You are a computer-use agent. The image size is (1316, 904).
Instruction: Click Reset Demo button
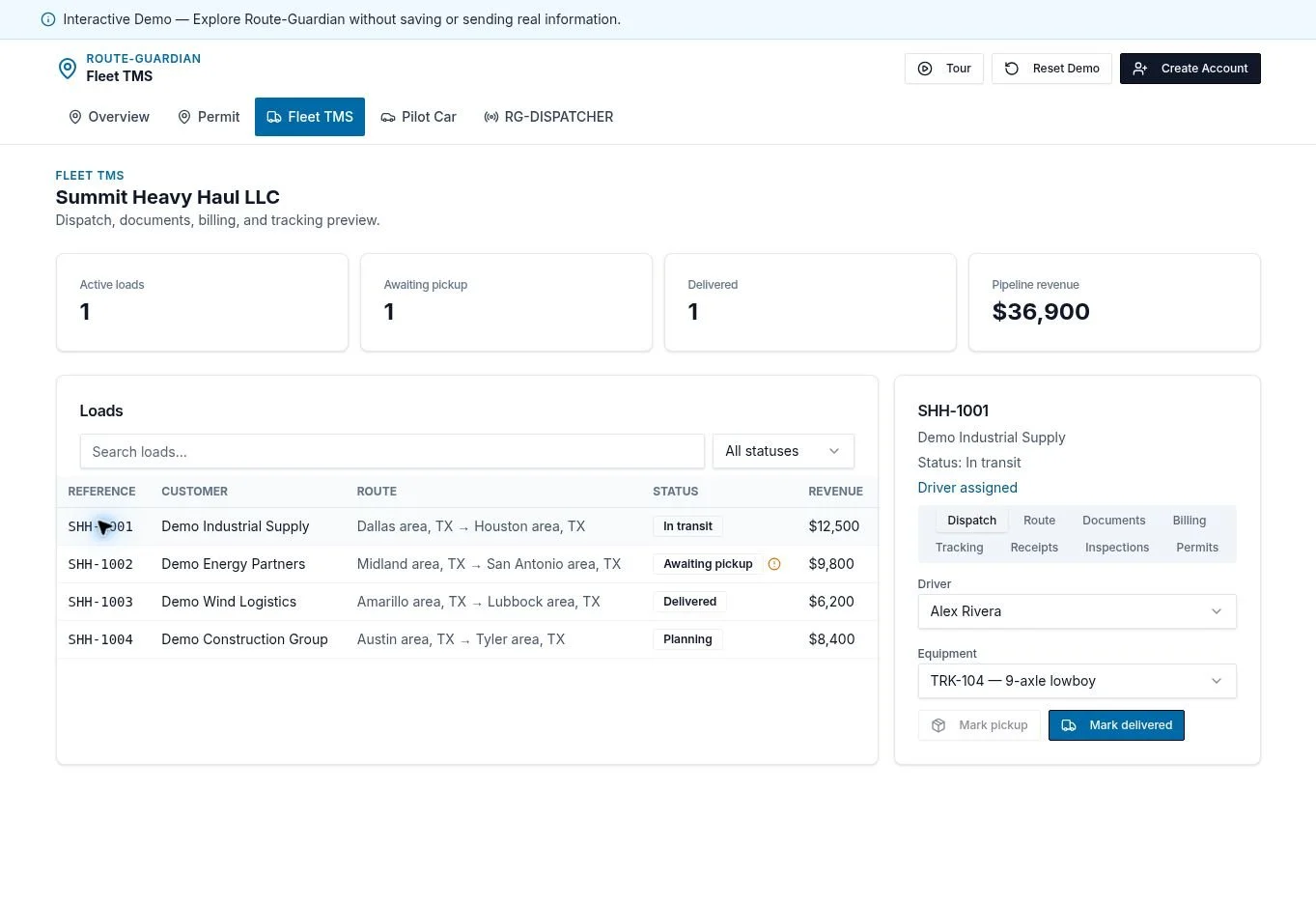point(1051,69)
